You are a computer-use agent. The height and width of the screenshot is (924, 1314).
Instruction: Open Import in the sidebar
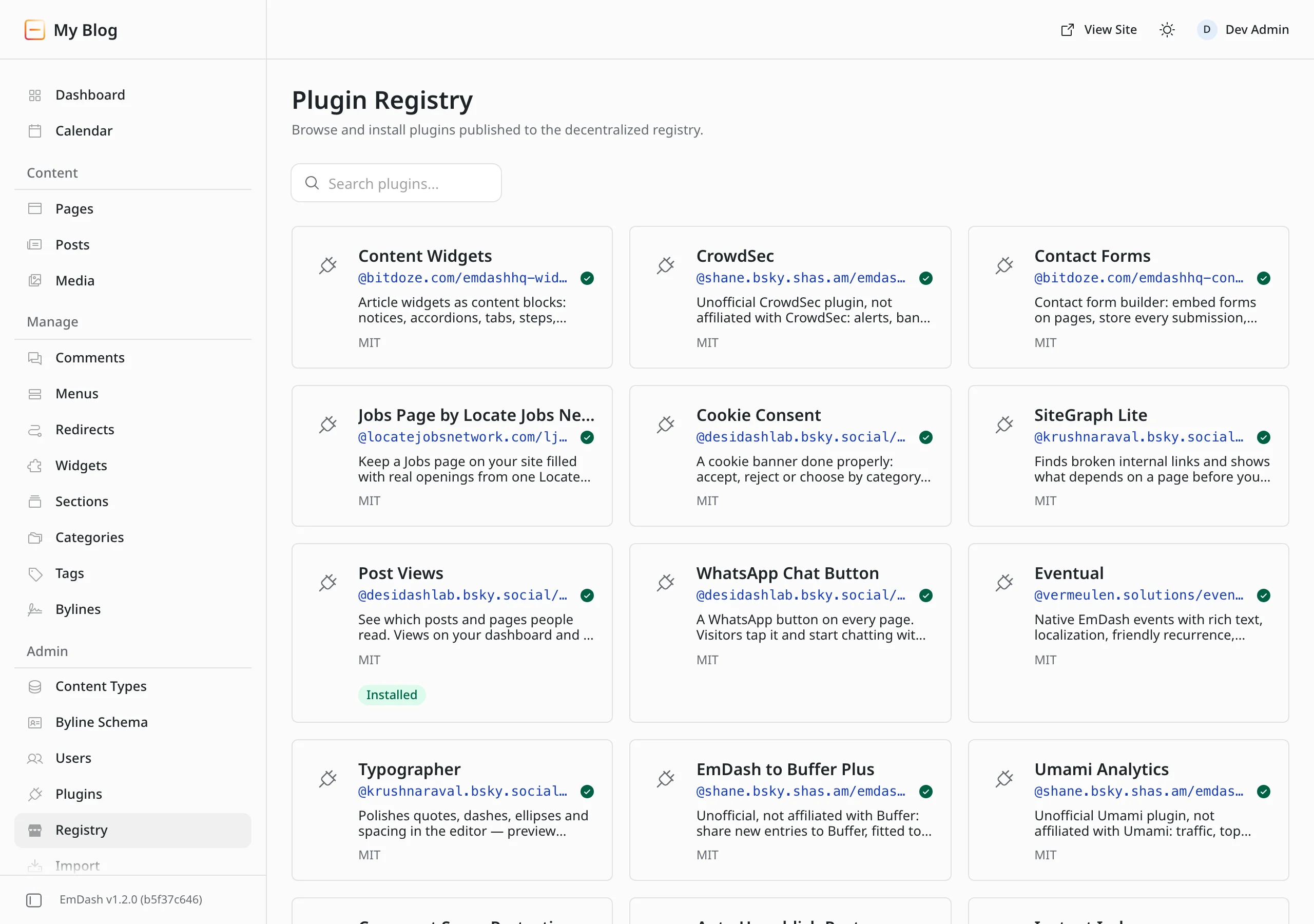coord(133,865)
